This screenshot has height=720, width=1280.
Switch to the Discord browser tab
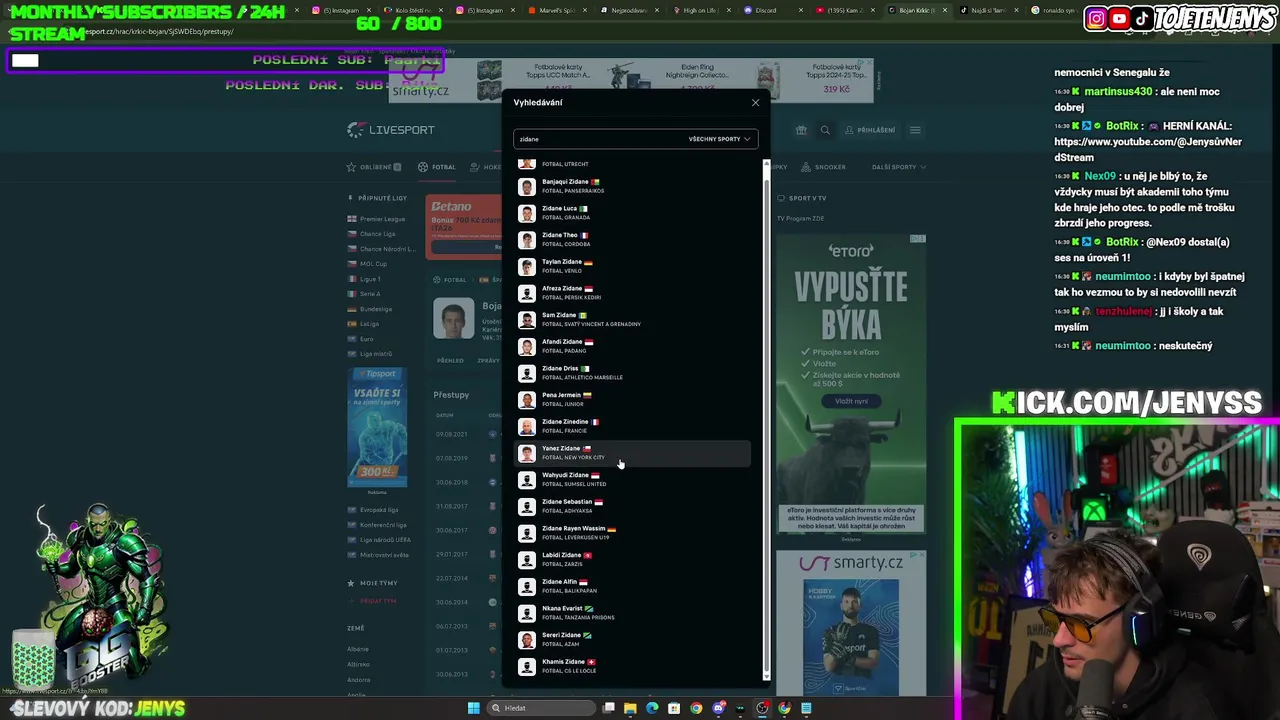point(765,10)
